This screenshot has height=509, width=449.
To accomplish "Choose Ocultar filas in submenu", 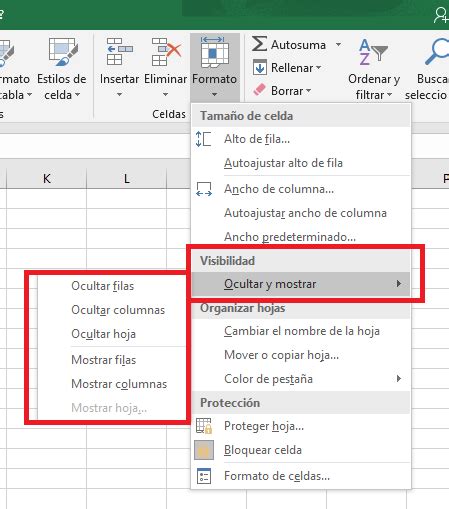I will (x=111, y=286).
